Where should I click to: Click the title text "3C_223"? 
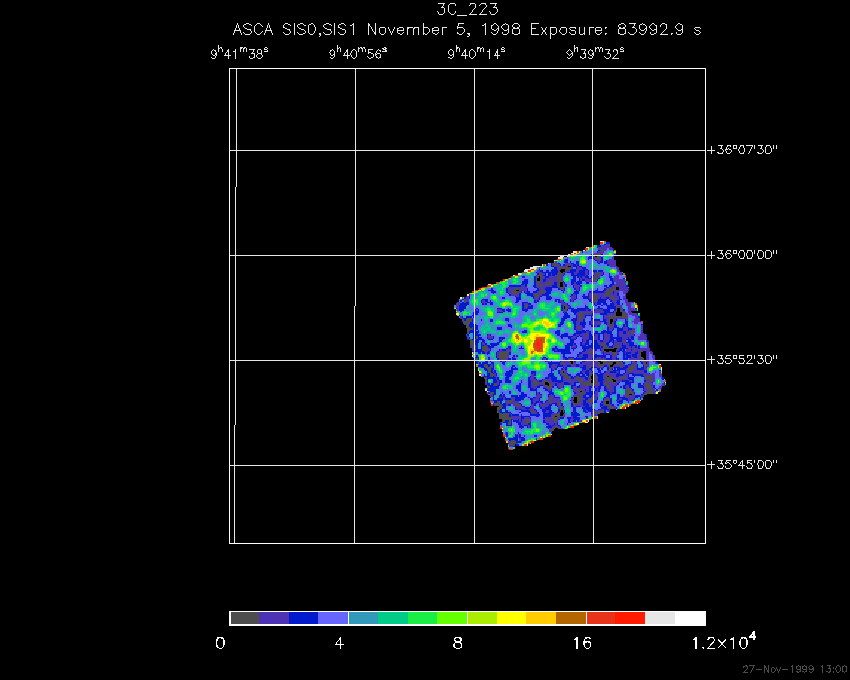point(467,9)
